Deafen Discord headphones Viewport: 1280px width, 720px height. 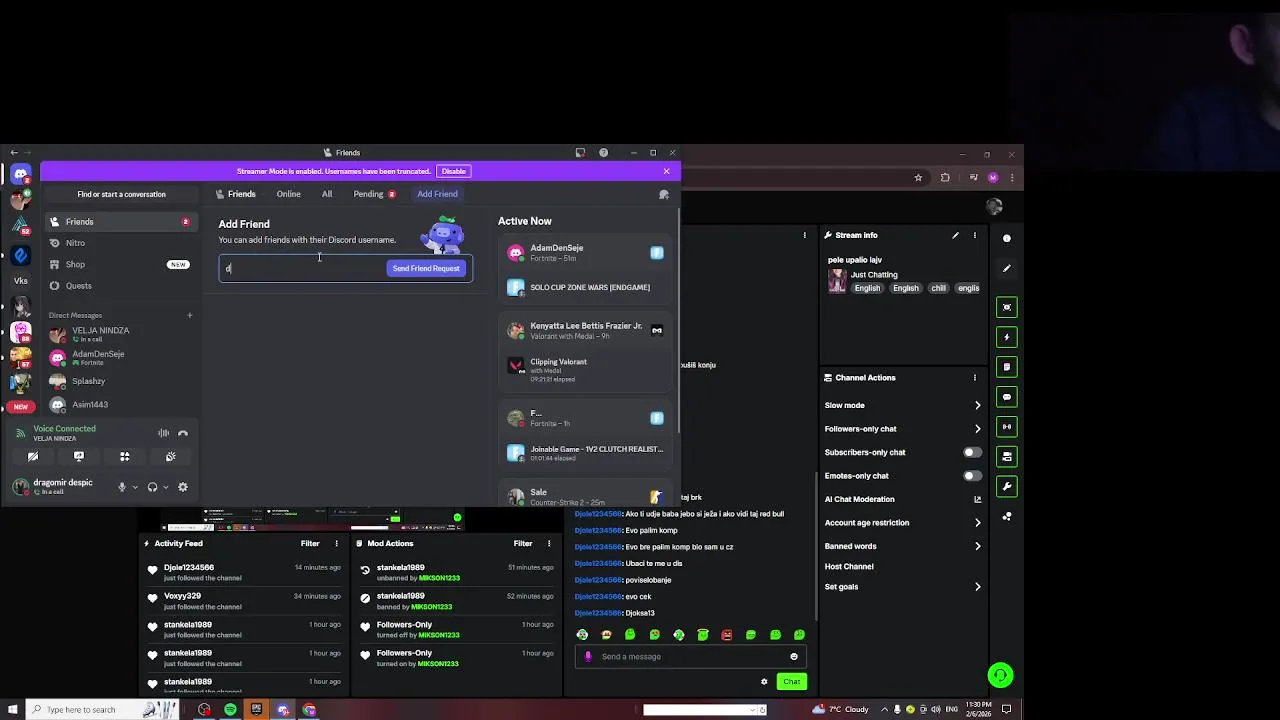[x=152, y=487]
